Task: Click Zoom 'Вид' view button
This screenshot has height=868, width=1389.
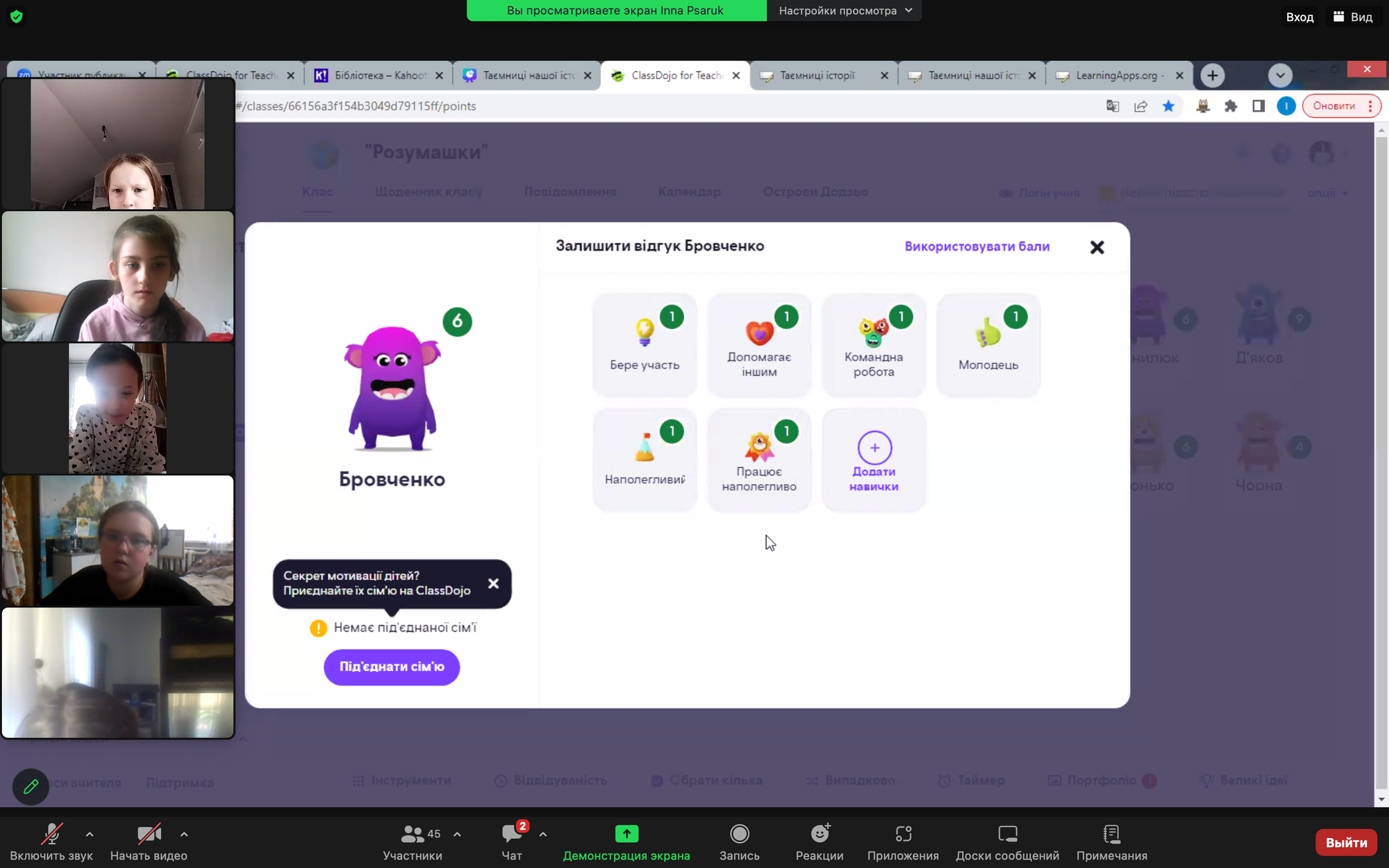Action: click(1353, 17)
